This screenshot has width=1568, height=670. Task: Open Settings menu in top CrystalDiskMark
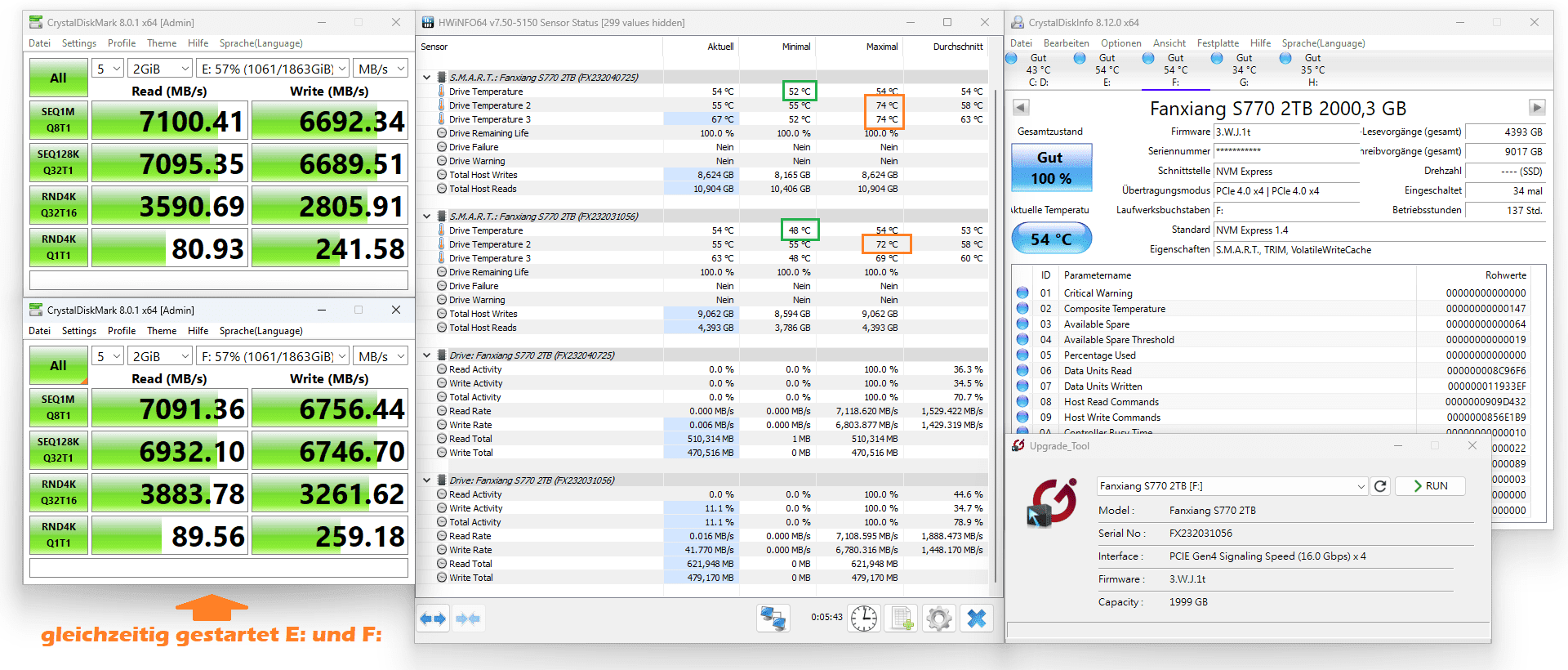tap(79, 43)
